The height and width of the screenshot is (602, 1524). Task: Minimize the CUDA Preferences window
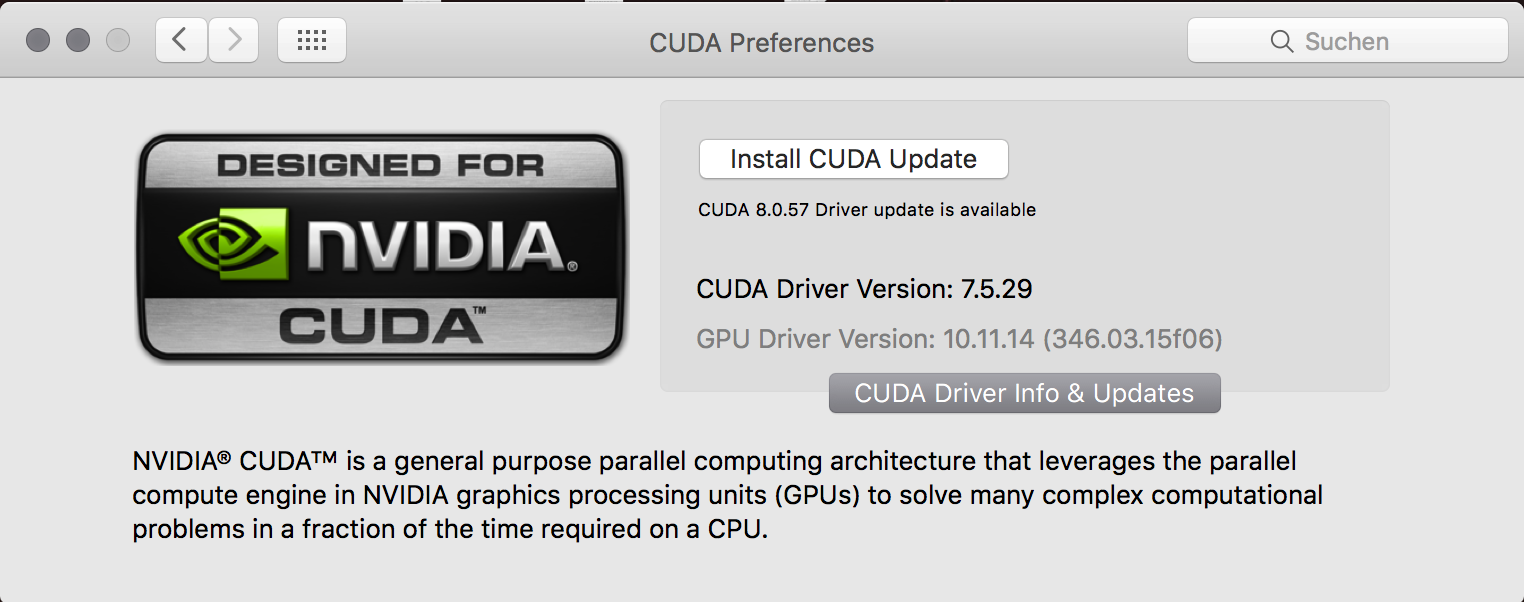(78, 41)
